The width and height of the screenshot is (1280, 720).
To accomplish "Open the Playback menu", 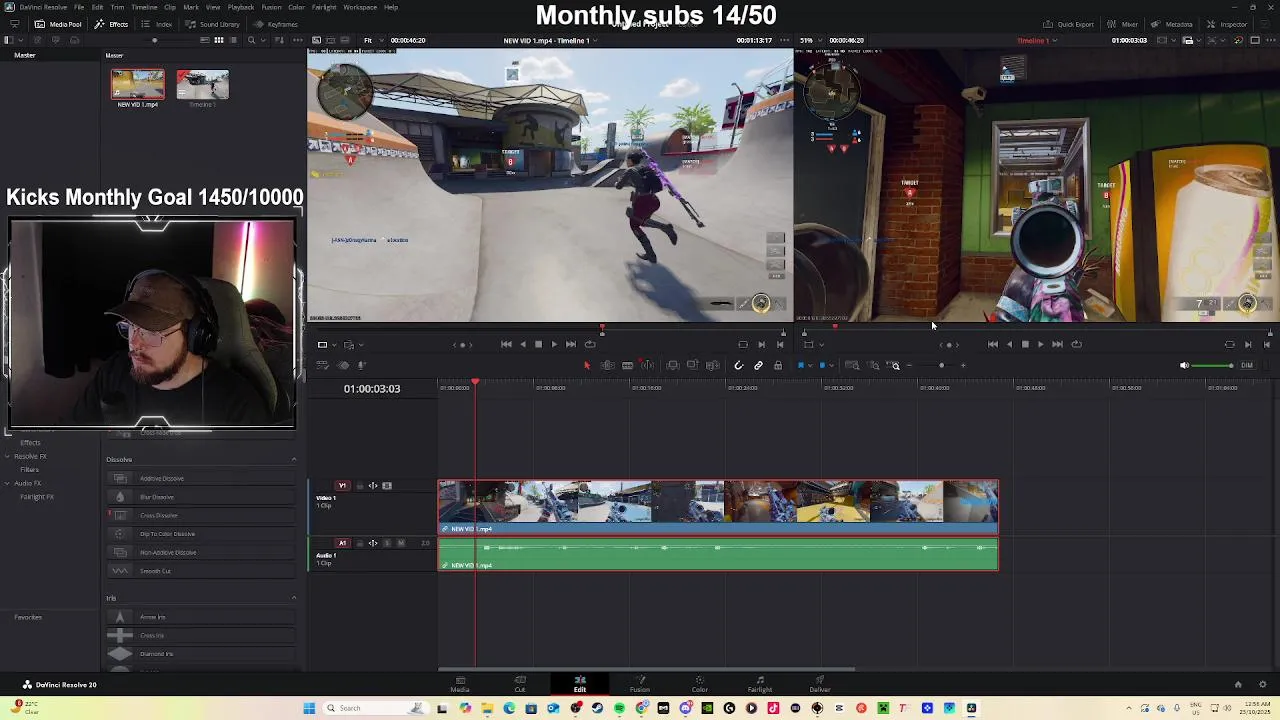I will (x=241, y=7).
